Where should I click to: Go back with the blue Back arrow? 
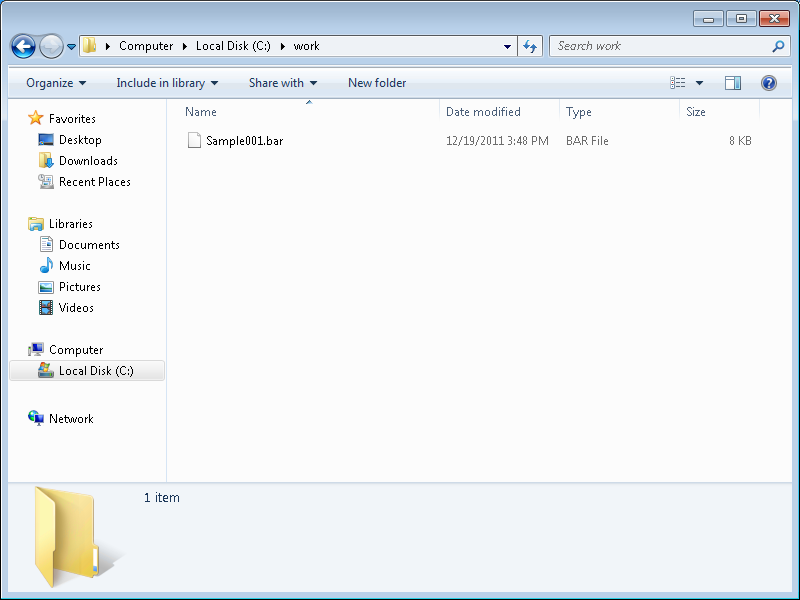[x=23, y=46]
